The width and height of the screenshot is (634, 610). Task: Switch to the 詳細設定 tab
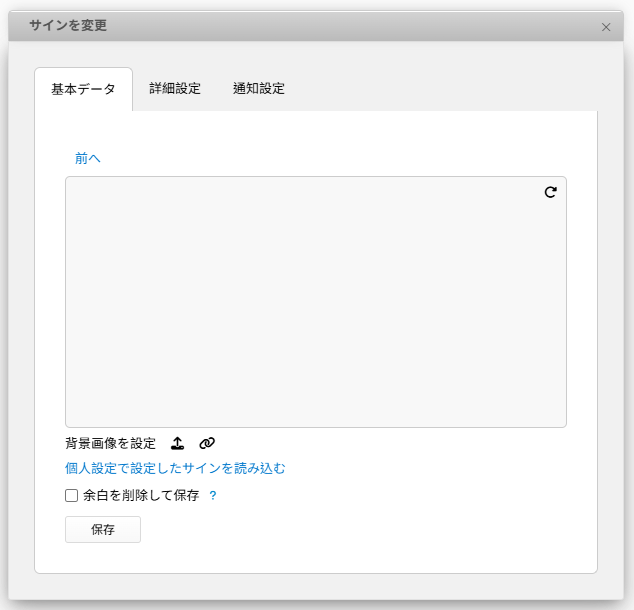175,89
